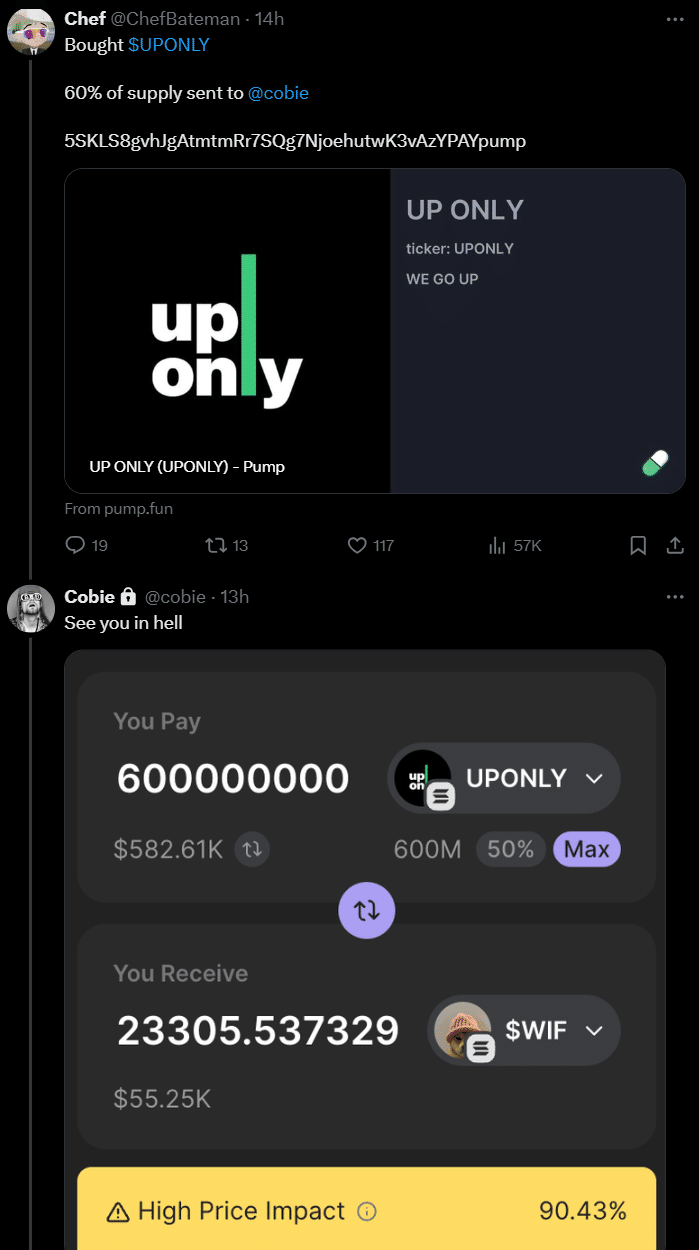Click the You Pay amount field
The image size is (699, 1250).
[233, 778]
